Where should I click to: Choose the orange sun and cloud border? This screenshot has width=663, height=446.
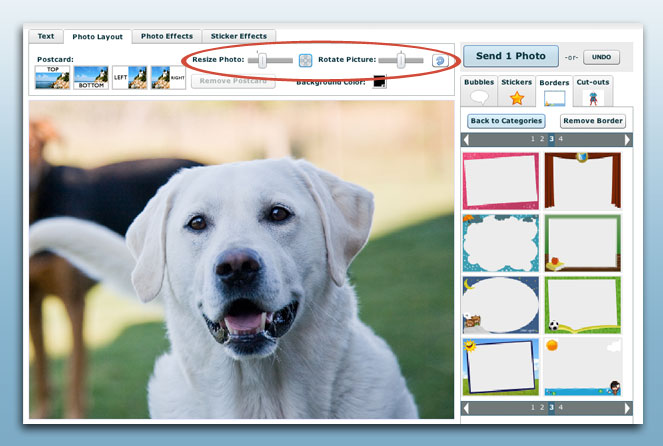tap(583, 367)
